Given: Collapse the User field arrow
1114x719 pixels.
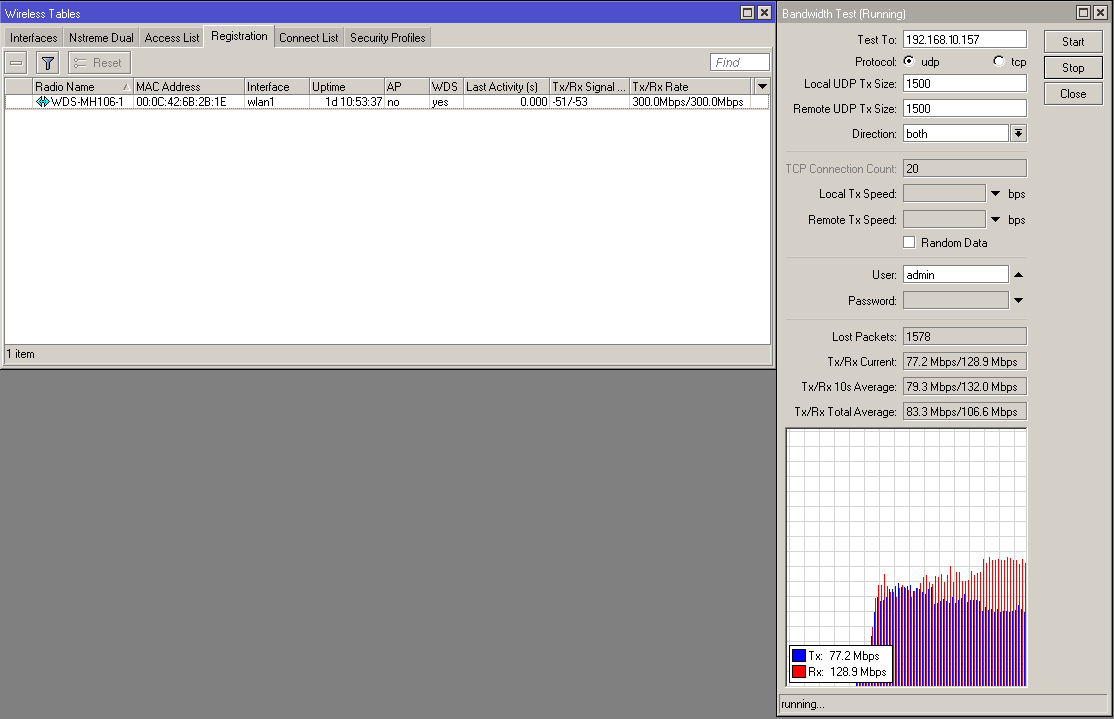Looking at the screenshot, I should tap(1018, 274).
